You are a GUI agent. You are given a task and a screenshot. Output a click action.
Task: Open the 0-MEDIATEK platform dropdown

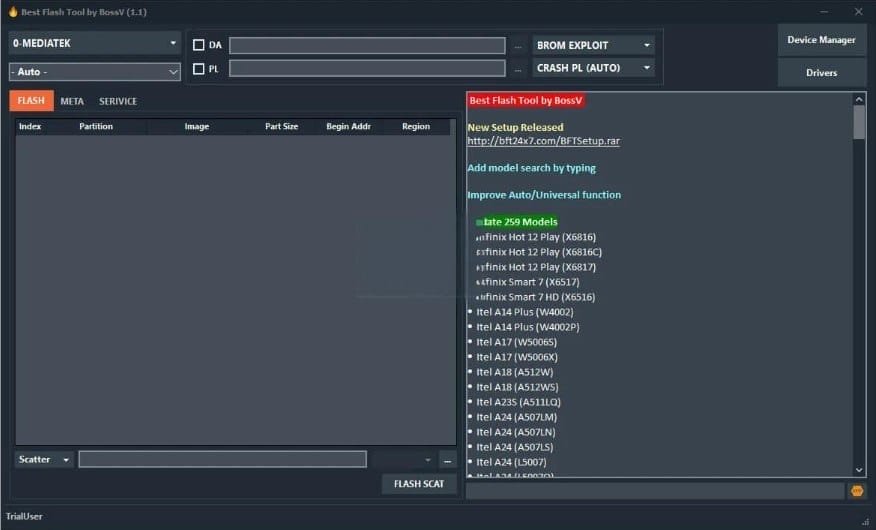coord(94,43)
